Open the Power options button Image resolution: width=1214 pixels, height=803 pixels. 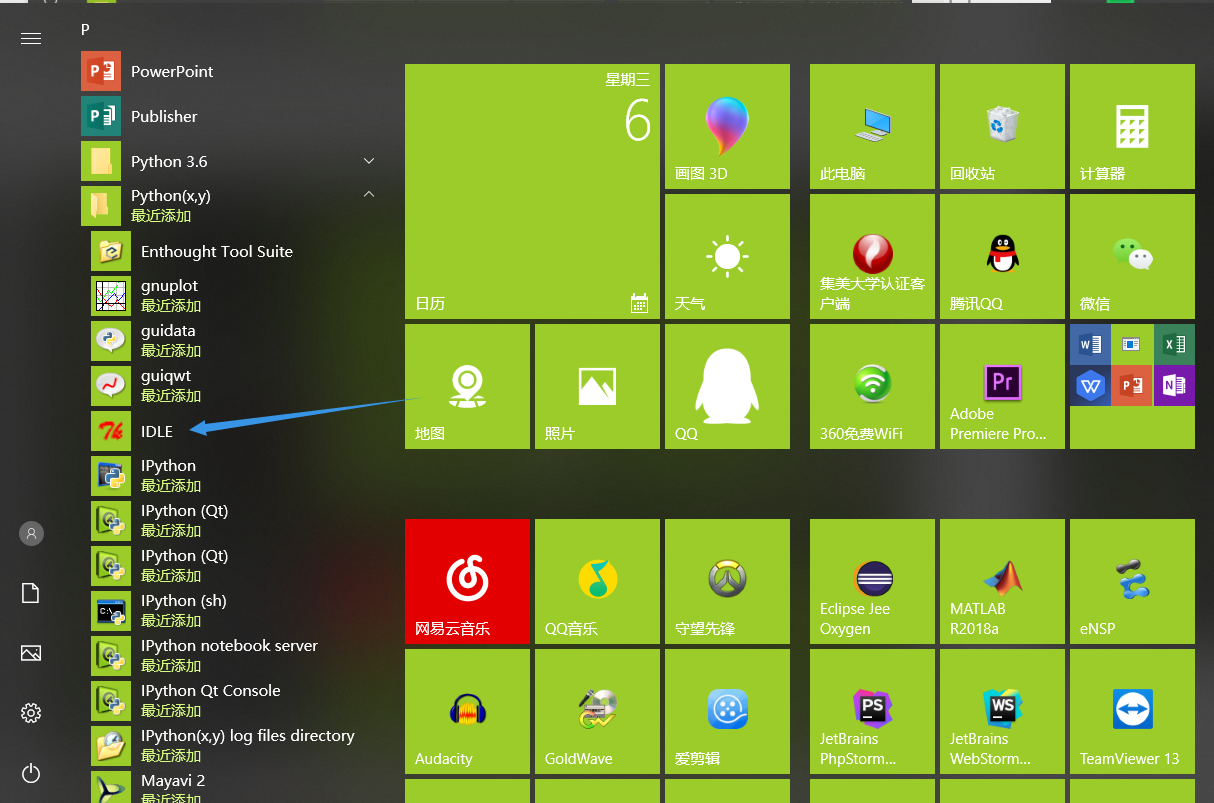pos(31,773)
